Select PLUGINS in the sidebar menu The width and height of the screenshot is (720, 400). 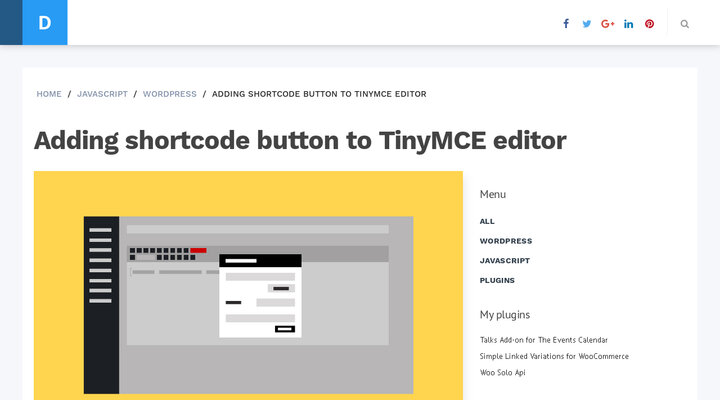[x=497, y=281]
